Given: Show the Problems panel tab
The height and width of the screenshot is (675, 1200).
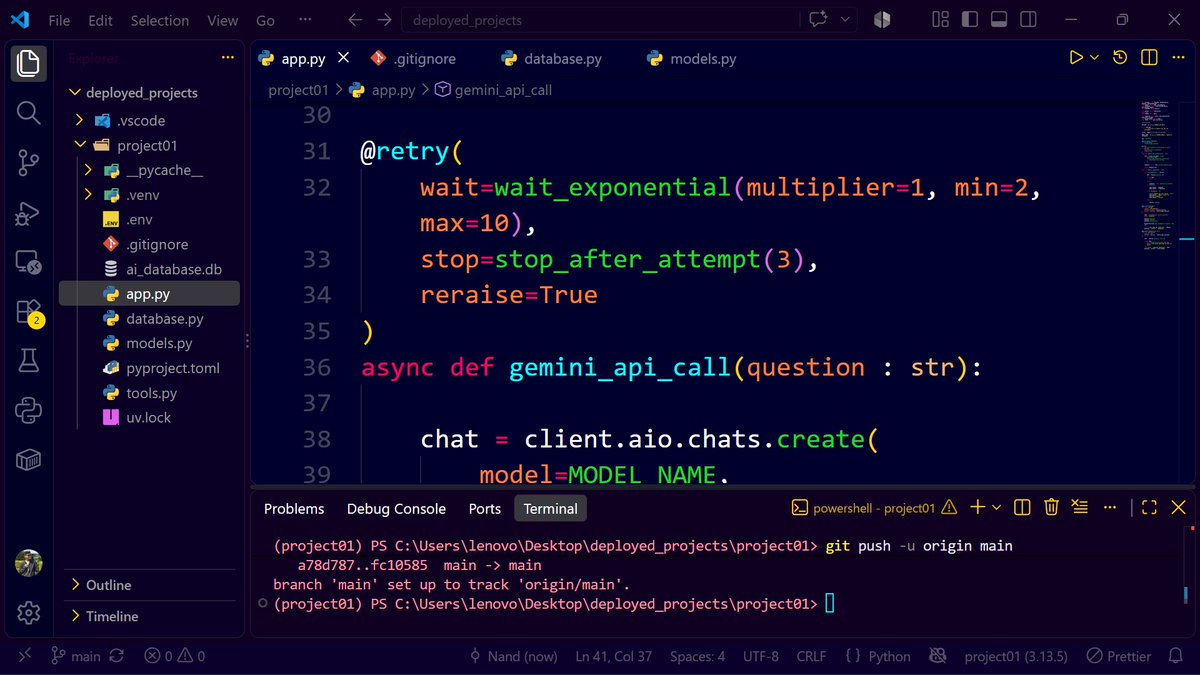Looking at the screenshot, I should (x=294, y=509).
